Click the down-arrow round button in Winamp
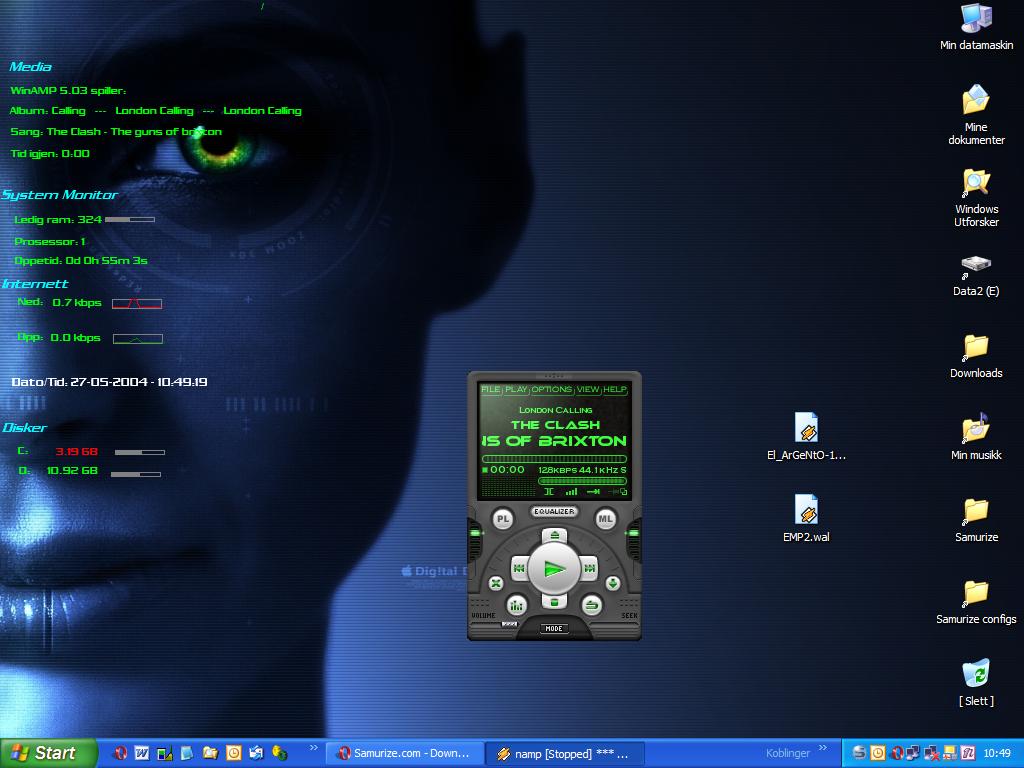 pyautogui.click(x=613, y=583)
